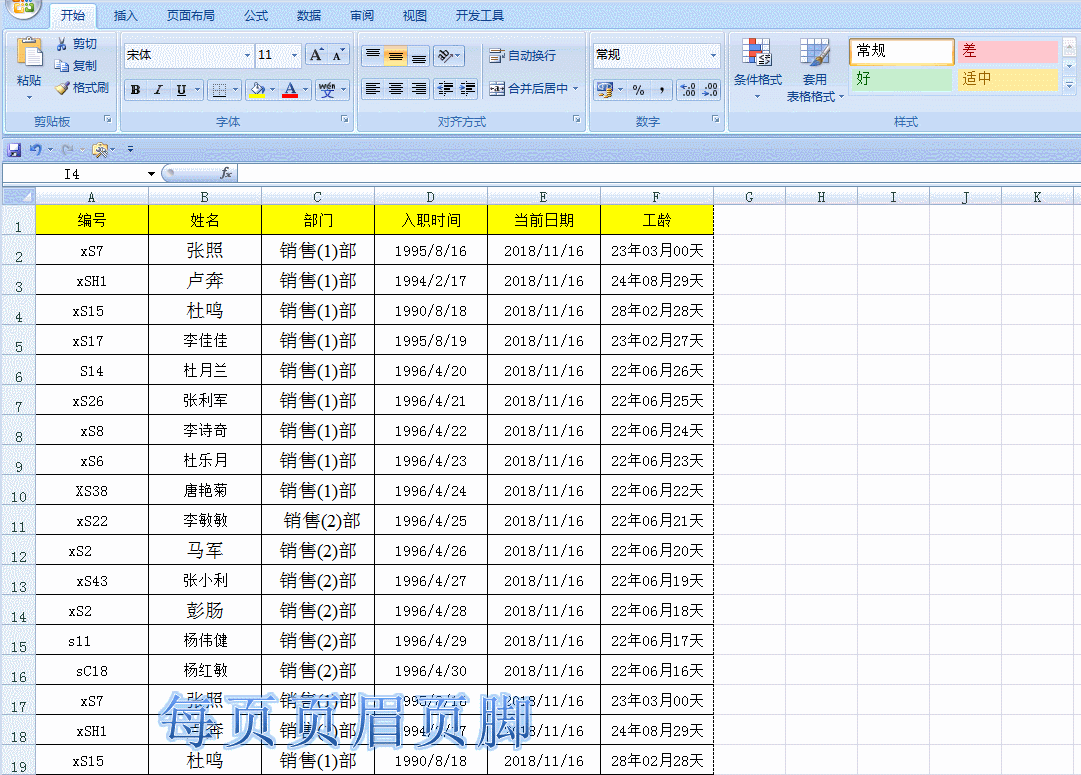Toggle bold formatting
The width and height of the screenshot is (1081, 775).
click(136, 90)
